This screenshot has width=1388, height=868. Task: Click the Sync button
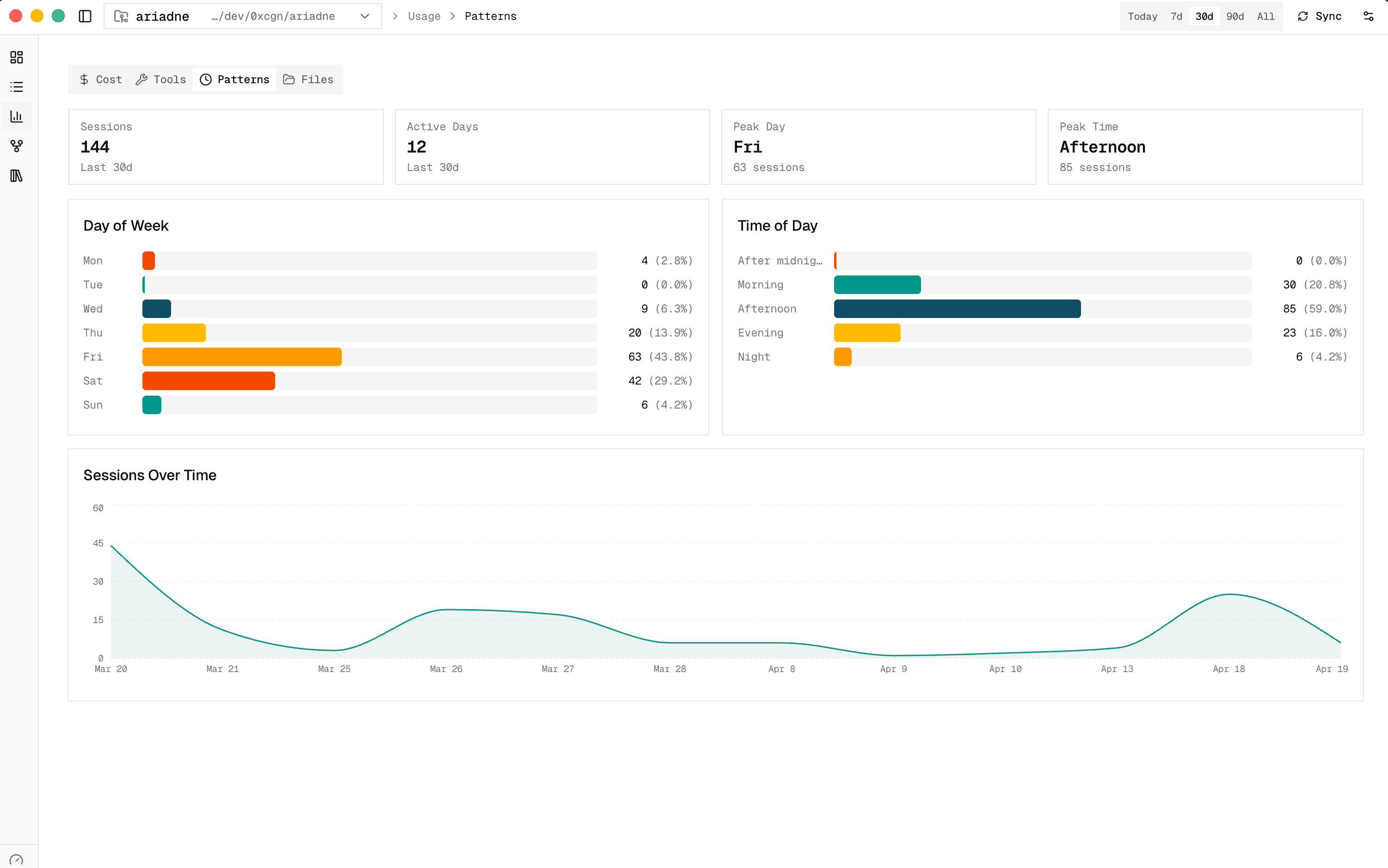point(1319,16)
